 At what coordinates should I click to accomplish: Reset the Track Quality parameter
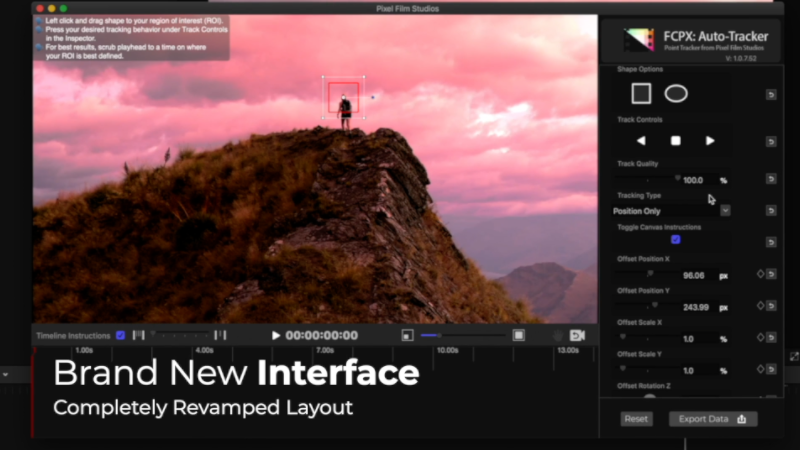tap(771, 179)
